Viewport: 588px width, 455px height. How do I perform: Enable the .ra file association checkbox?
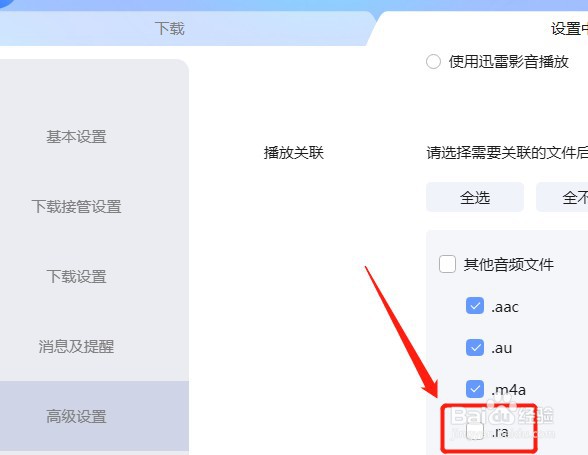475,431
